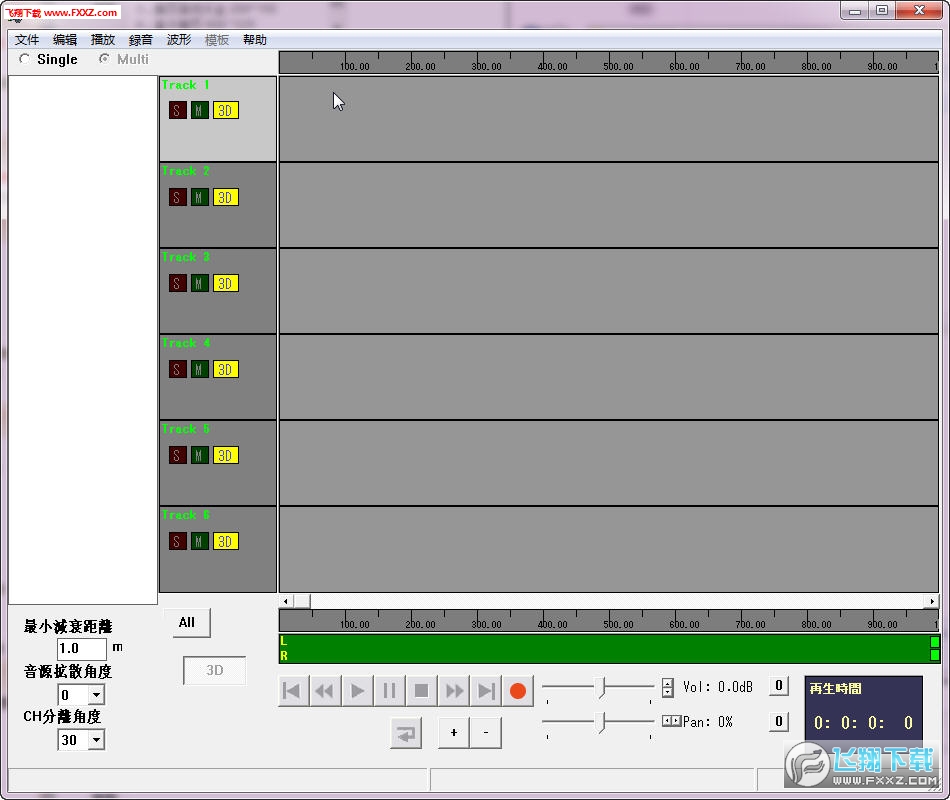950x800 pixels.
Task: Click the lower 3D button beside All
Action: 214,670
